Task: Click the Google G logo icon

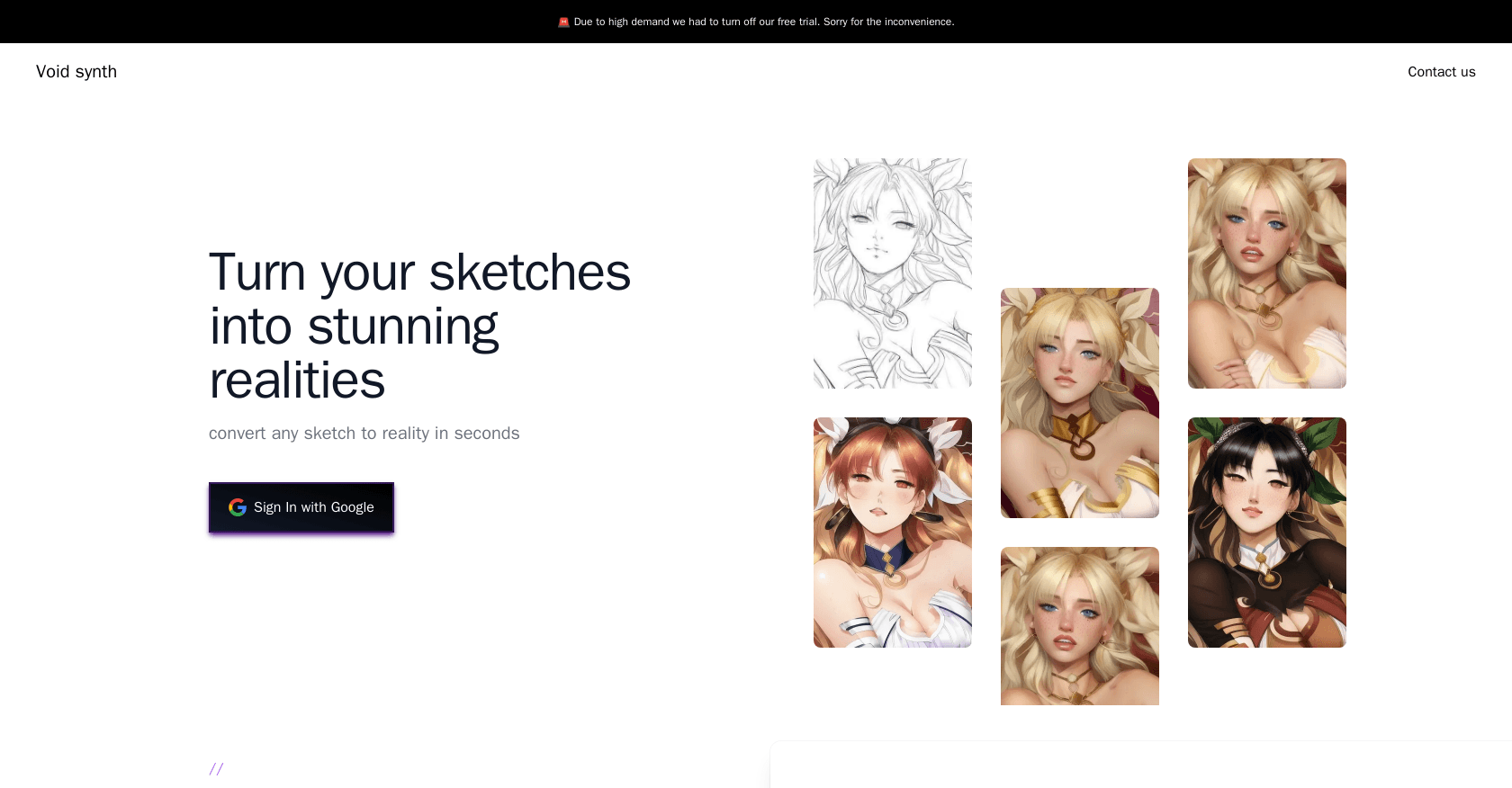Action: click(x=238, y=507)
